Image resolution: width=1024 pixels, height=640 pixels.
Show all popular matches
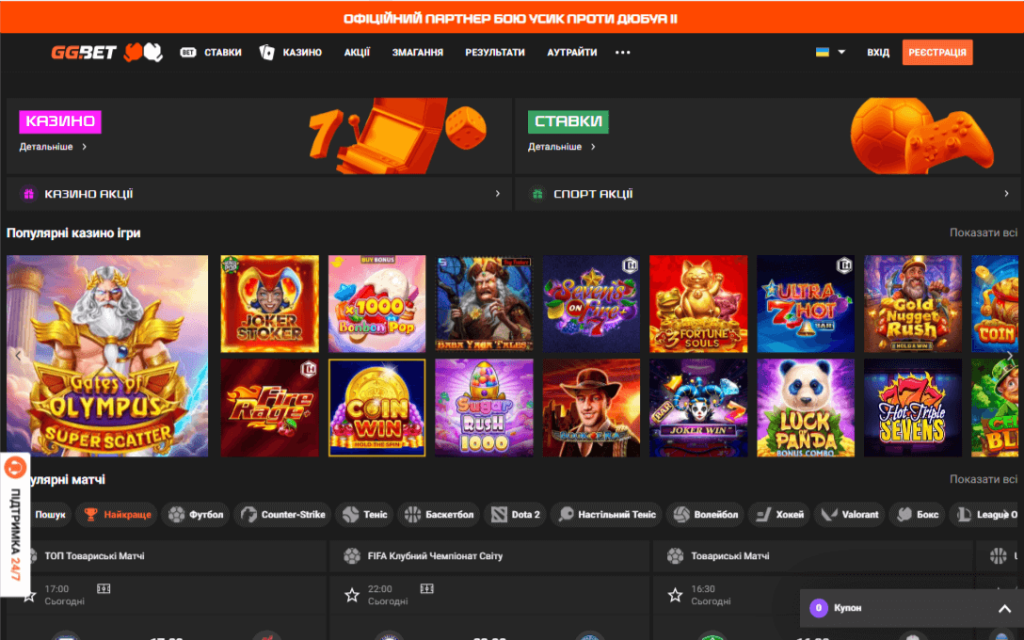983,479
